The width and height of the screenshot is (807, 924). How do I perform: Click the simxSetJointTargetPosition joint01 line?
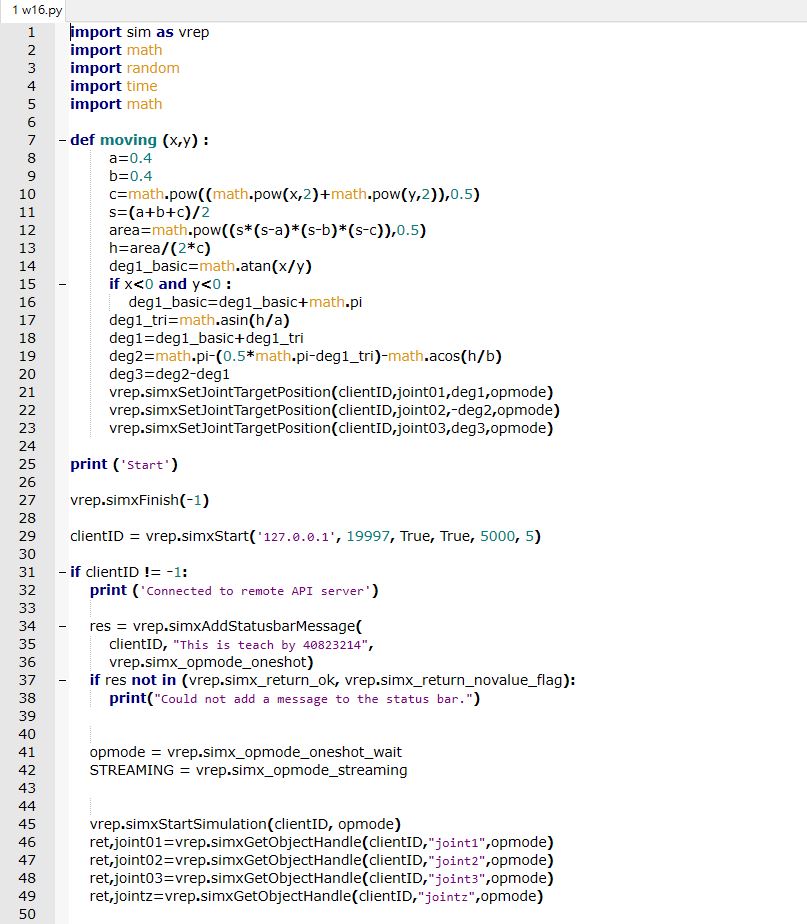tap(331, 392)
